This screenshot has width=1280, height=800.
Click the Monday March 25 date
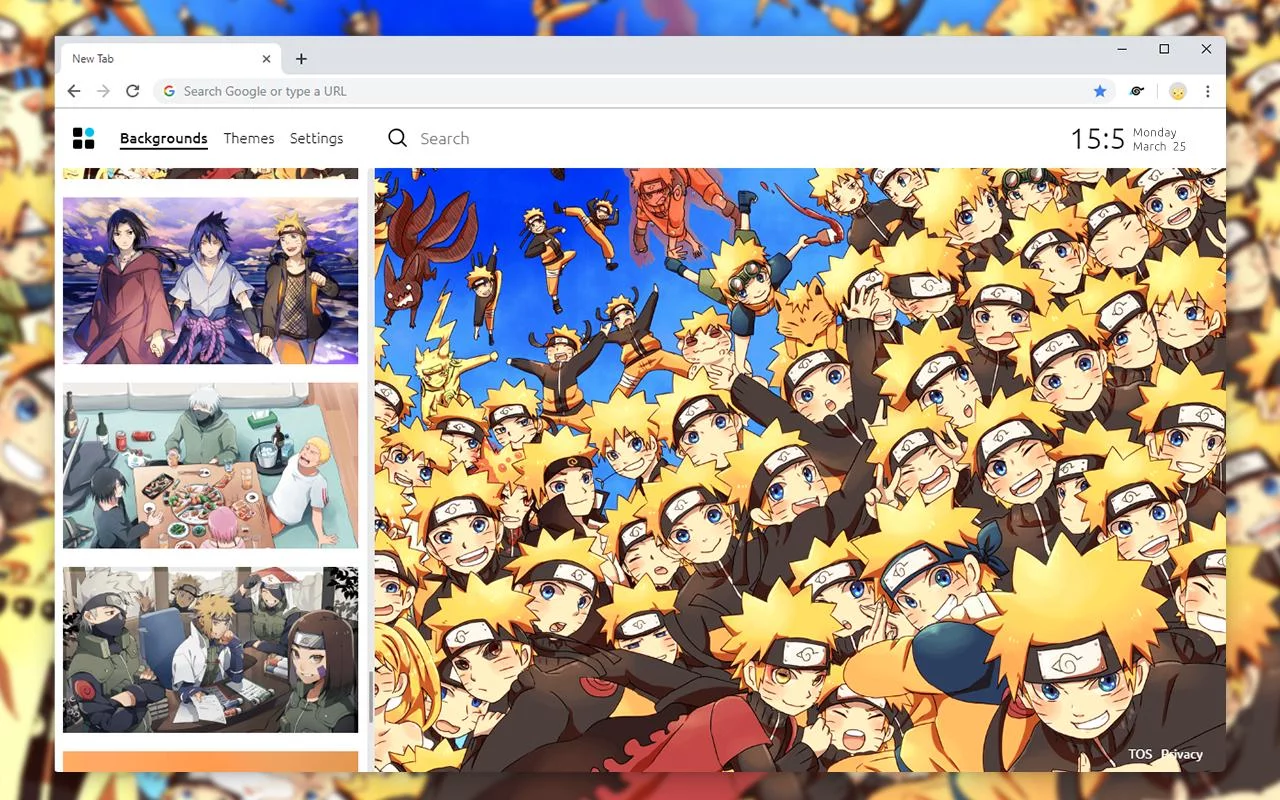click(x=1159, y=139)
